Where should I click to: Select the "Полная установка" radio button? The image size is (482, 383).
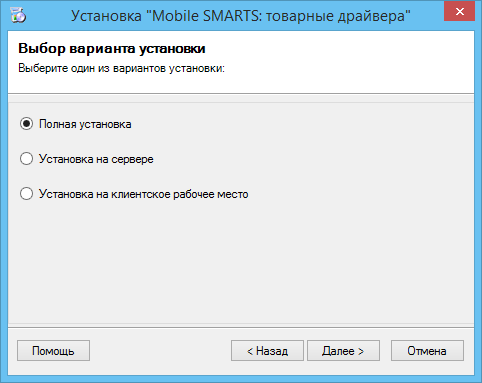click(x=26, y=124)
